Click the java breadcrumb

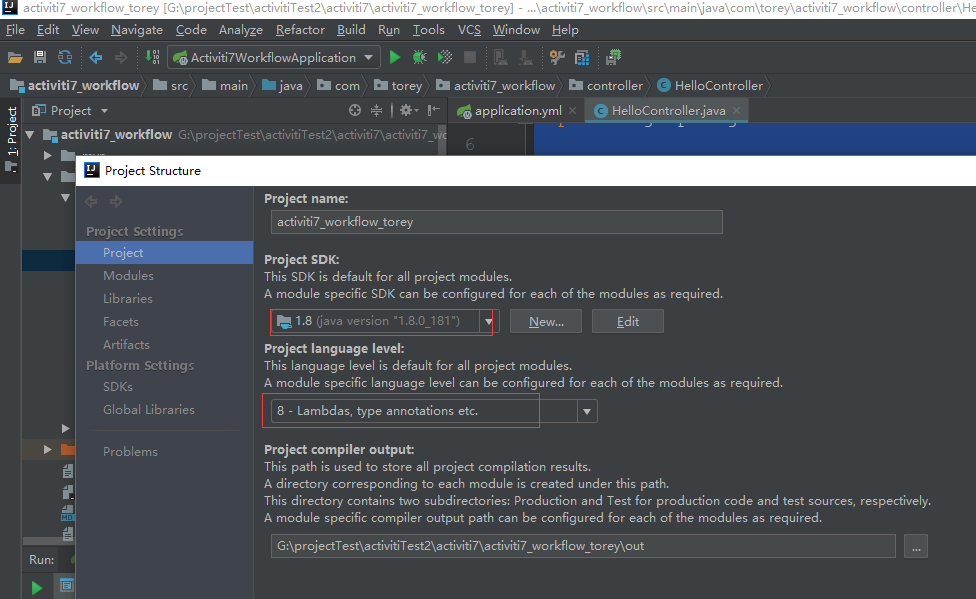tap(283, 86)
